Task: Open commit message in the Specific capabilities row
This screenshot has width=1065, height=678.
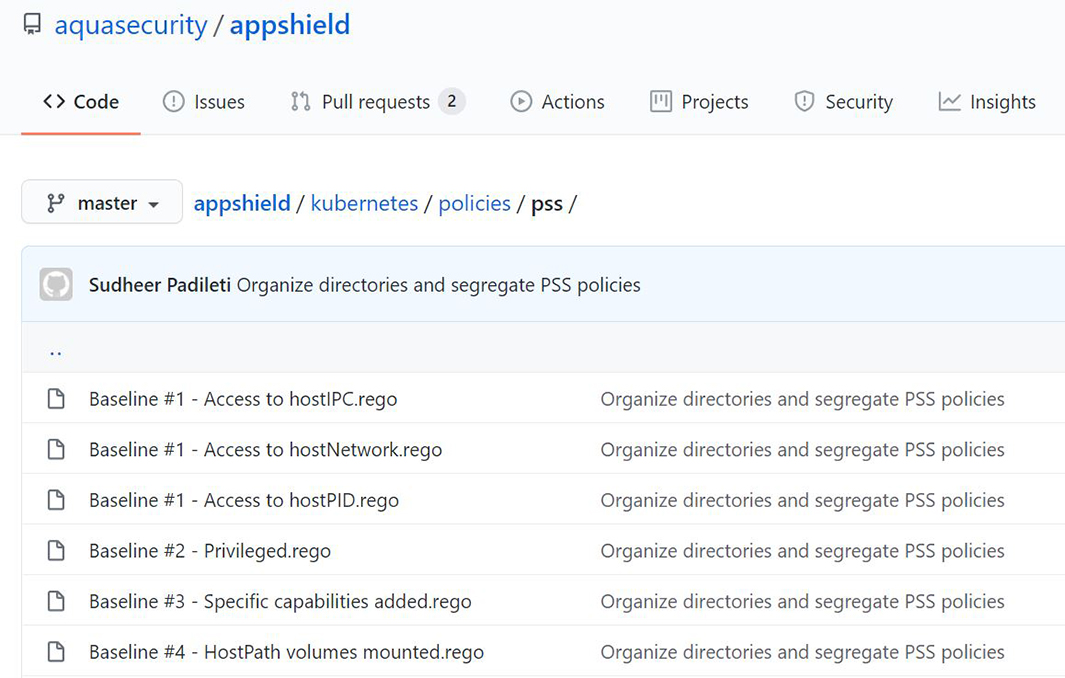Action: click(802, 601)
